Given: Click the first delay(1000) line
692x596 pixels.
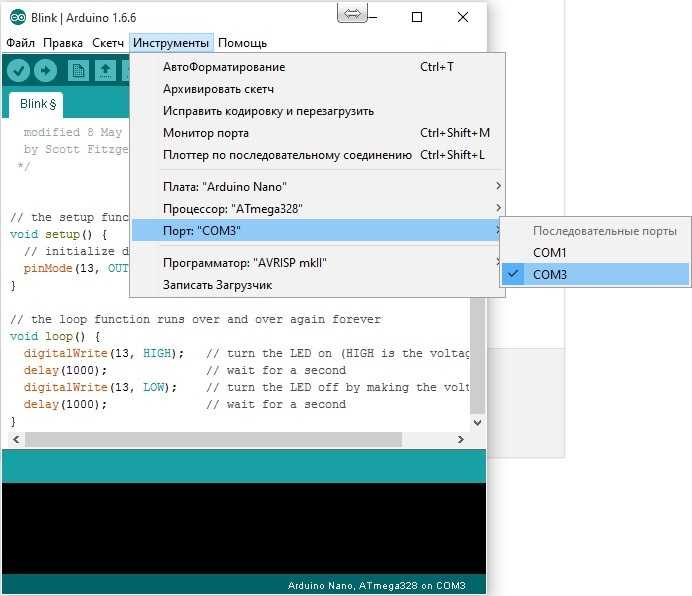Looking at the screenshot, I should [65, 370].
